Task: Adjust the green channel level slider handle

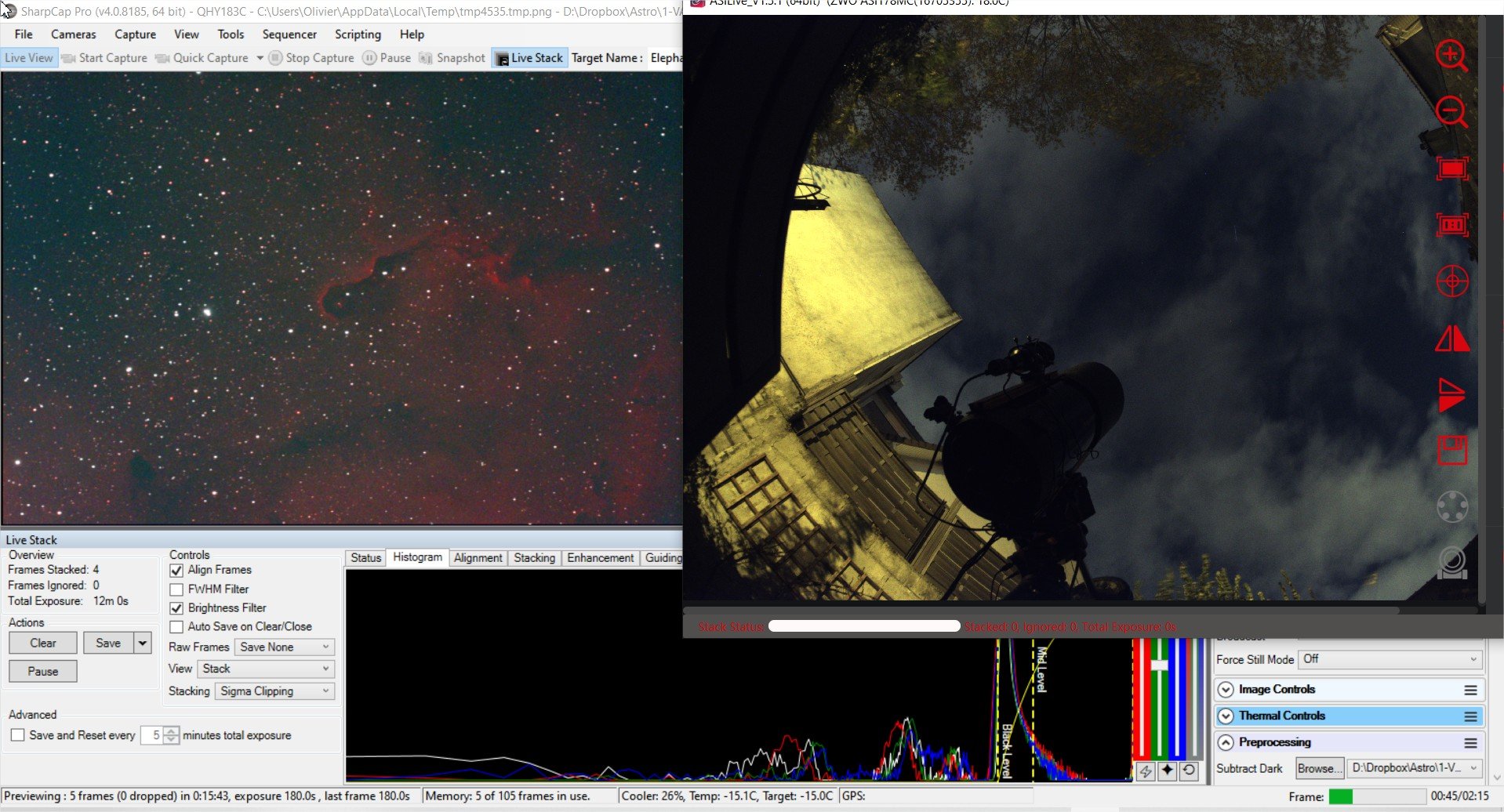Action: pos(1159,665)
